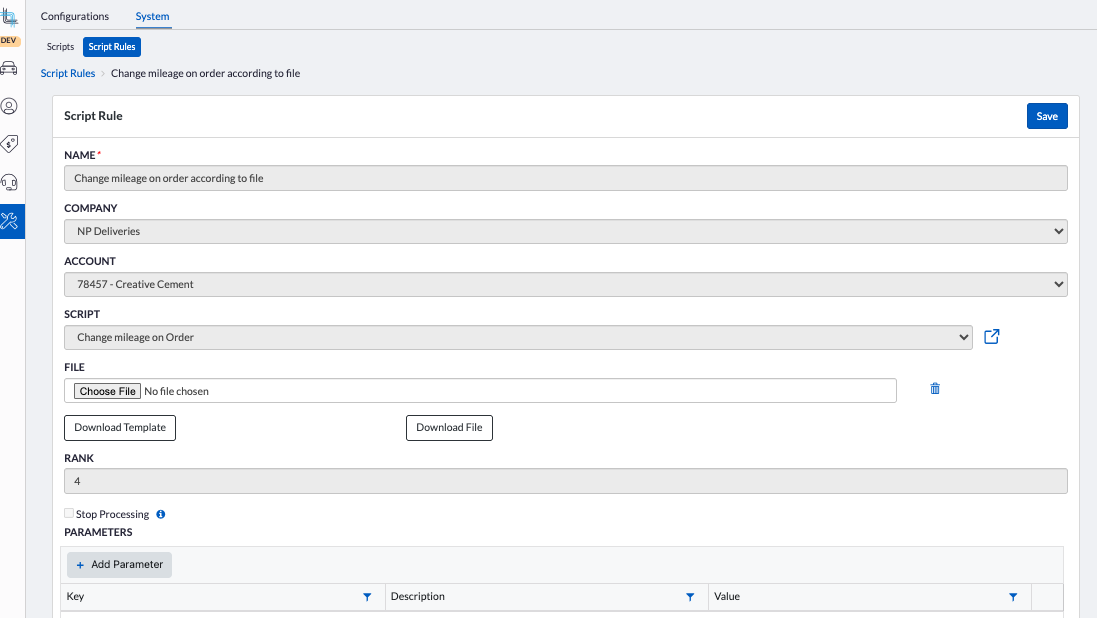Screen dimensions: 1097x618
Task: Select the Scripts sub-tab
Action: (x=60, y=47)
